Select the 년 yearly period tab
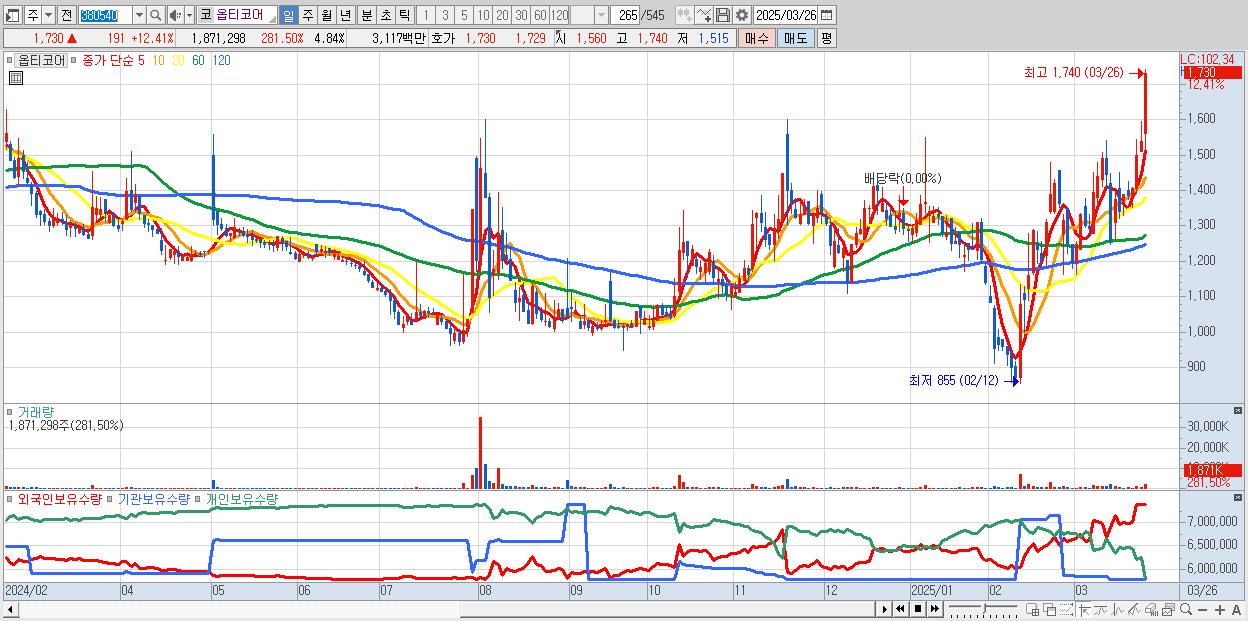 (x=346, y=15)
